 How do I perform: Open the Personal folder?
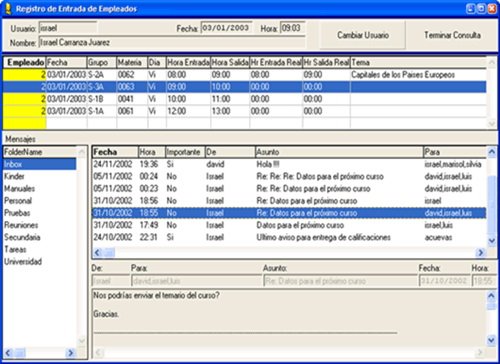point(39,201)
